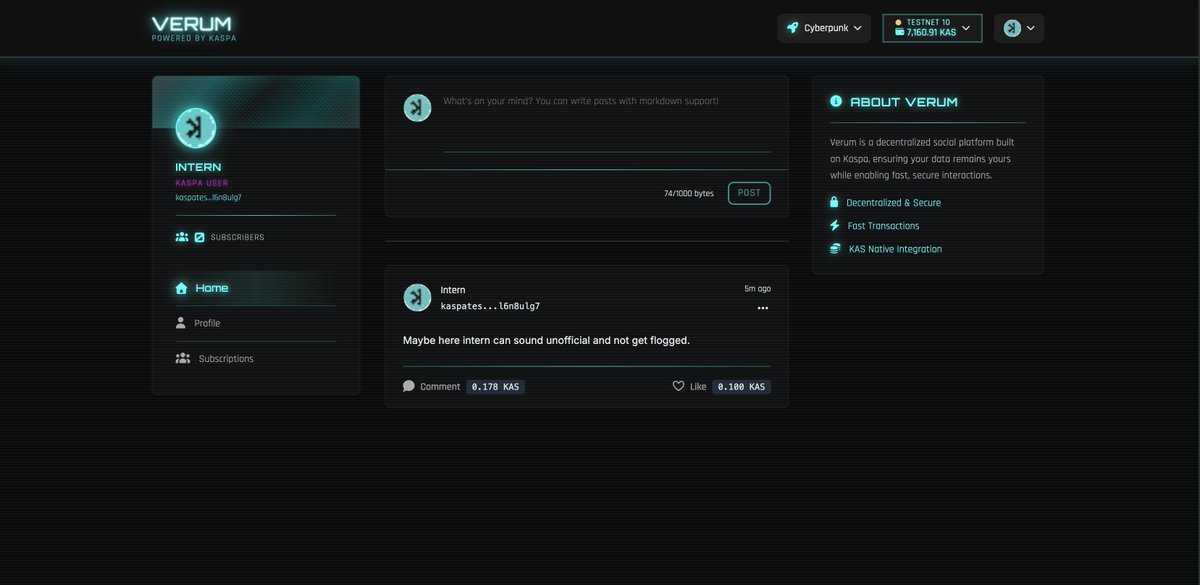Image resolution: width=1200 pixels, height=585 pixels.
Task: Click the post text about intern sounding unofficial
Action: pos(546,340)
